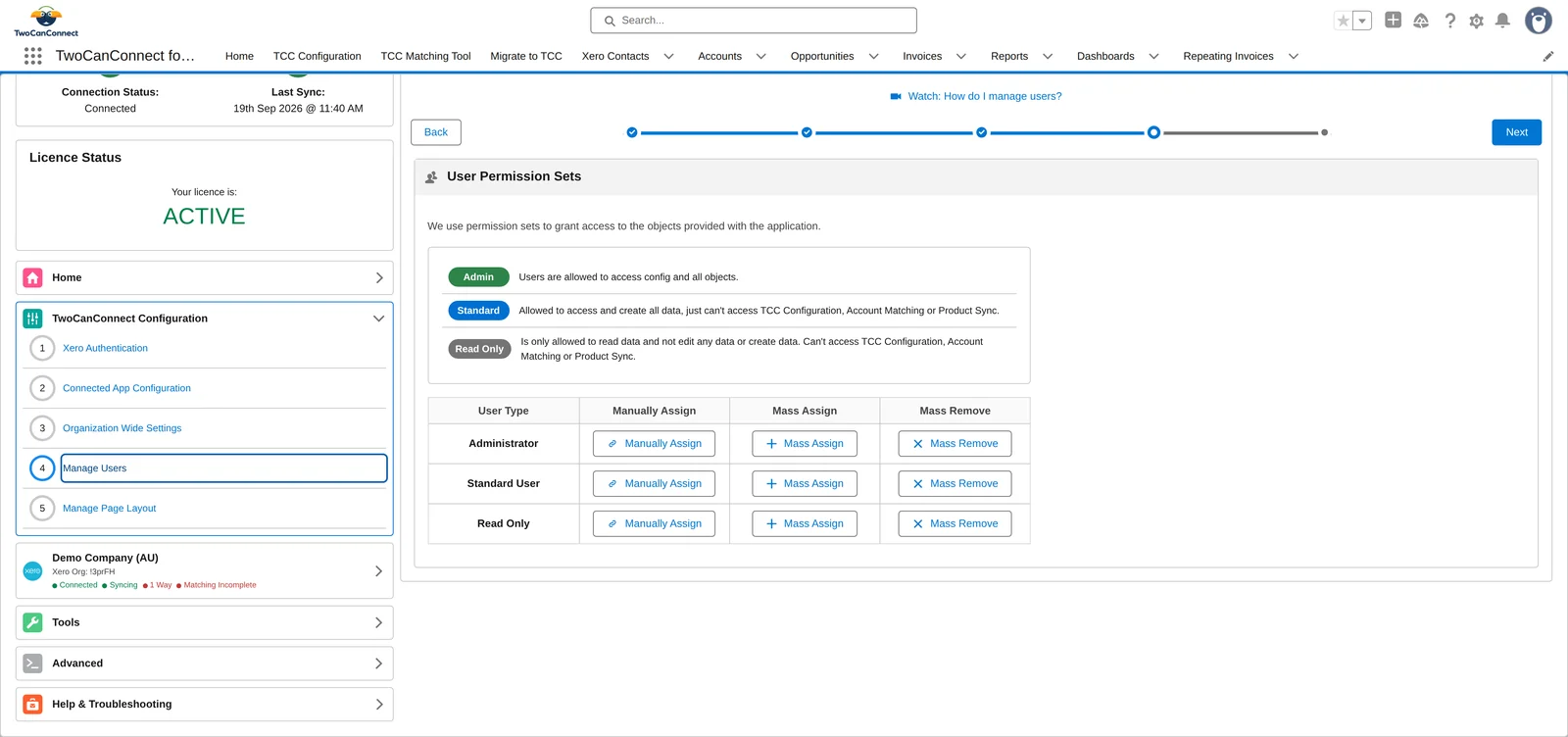Expand the Xero Contacts nav dropdown

pos(669,56)
